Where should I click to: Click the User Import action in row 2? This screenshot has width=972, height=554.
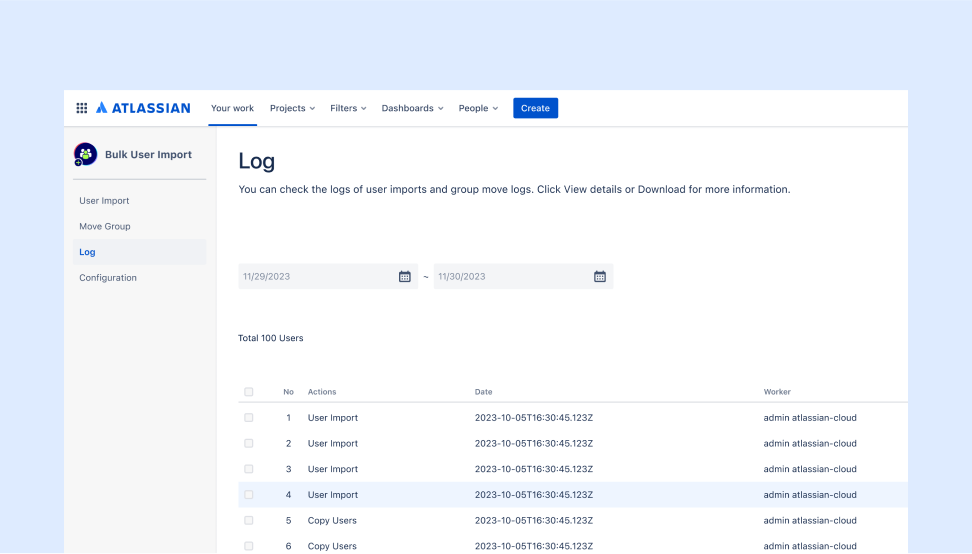tap(333, 443)
